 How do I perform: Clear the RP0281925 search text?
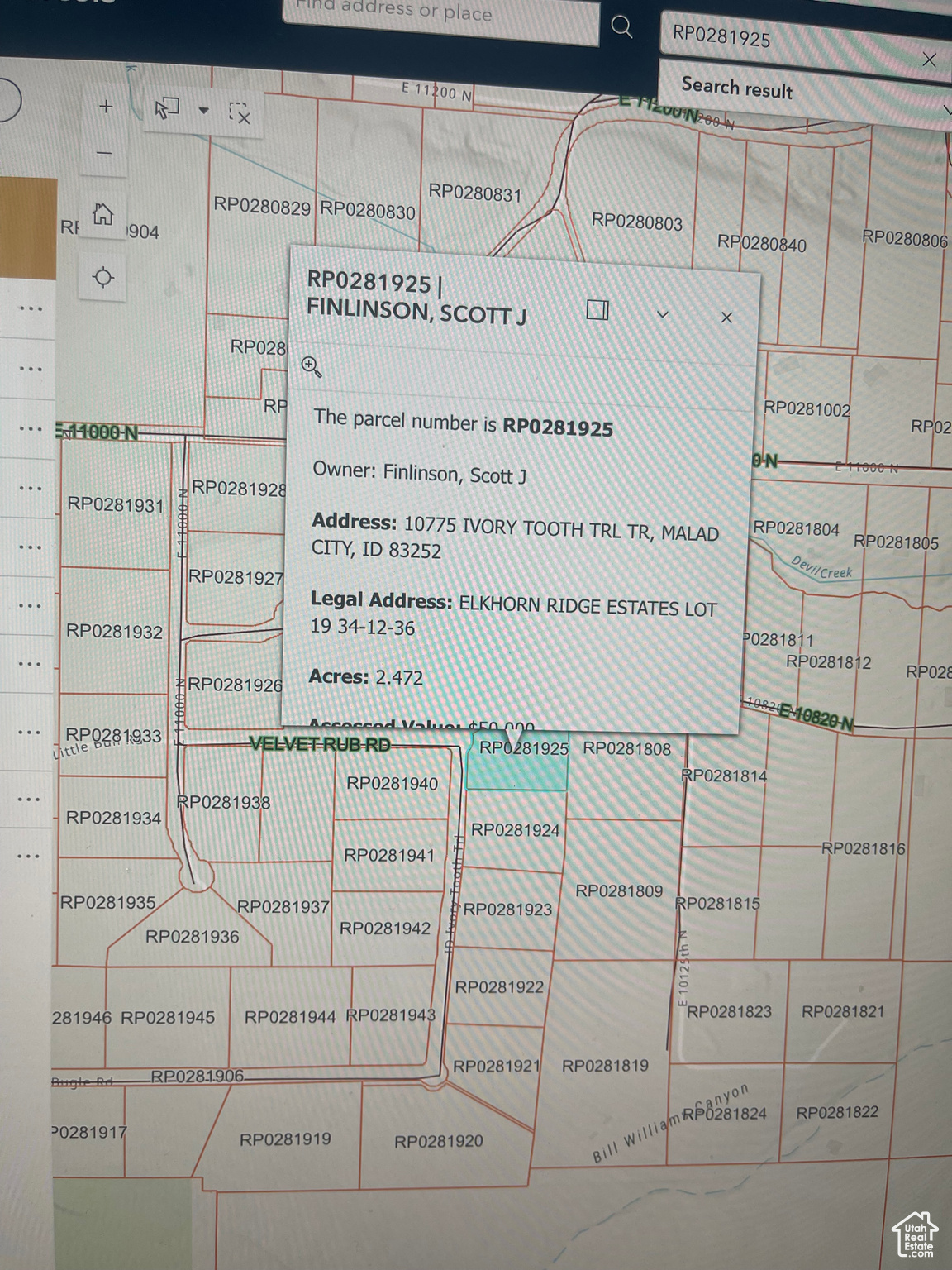coord(929,60)
